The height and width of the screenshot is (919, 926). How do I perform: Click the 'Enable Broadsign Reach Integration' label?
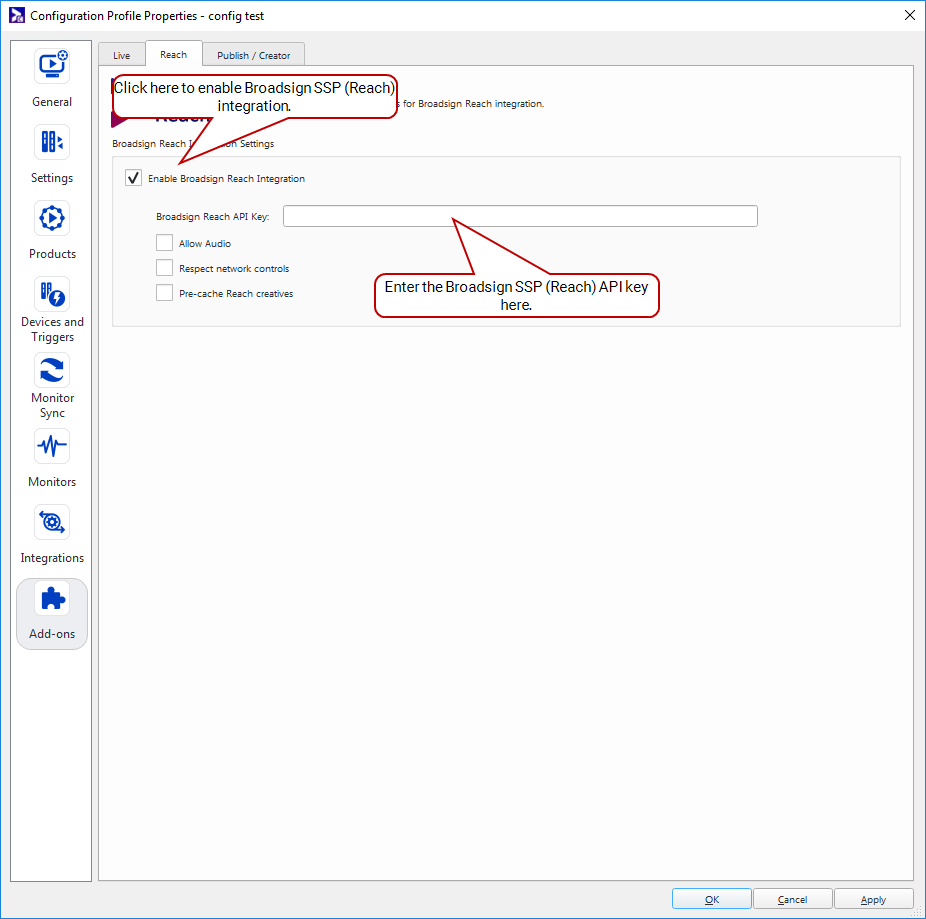tap(226, 178)
